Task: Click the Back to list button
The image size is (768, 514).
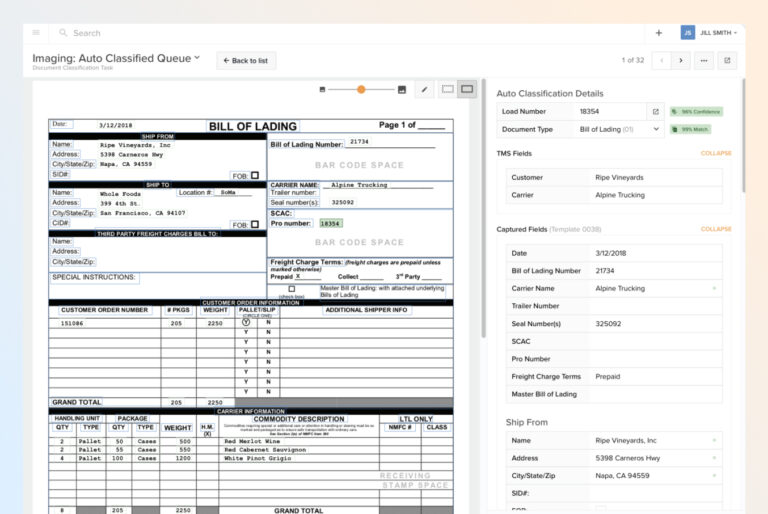Action: tap(246, 61)
